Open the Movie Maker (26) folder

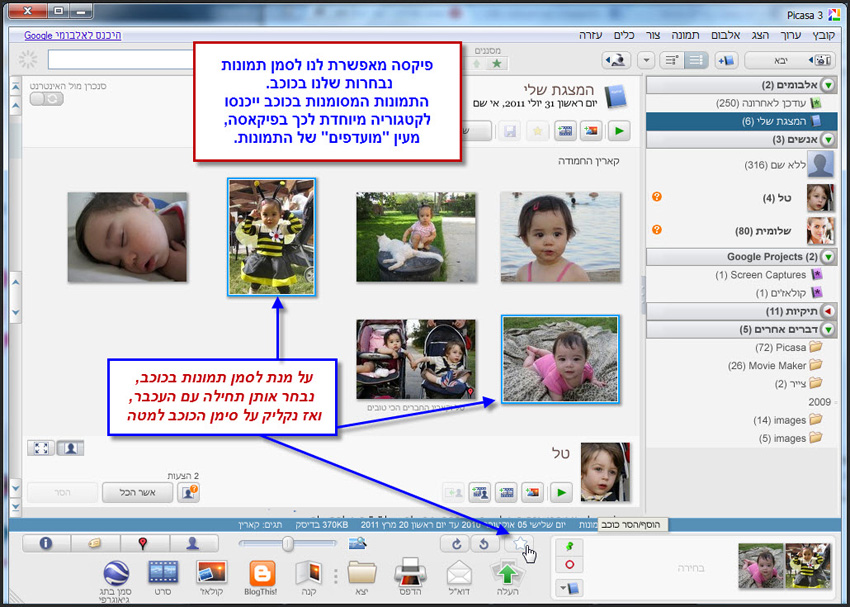[x=740, y=365]
